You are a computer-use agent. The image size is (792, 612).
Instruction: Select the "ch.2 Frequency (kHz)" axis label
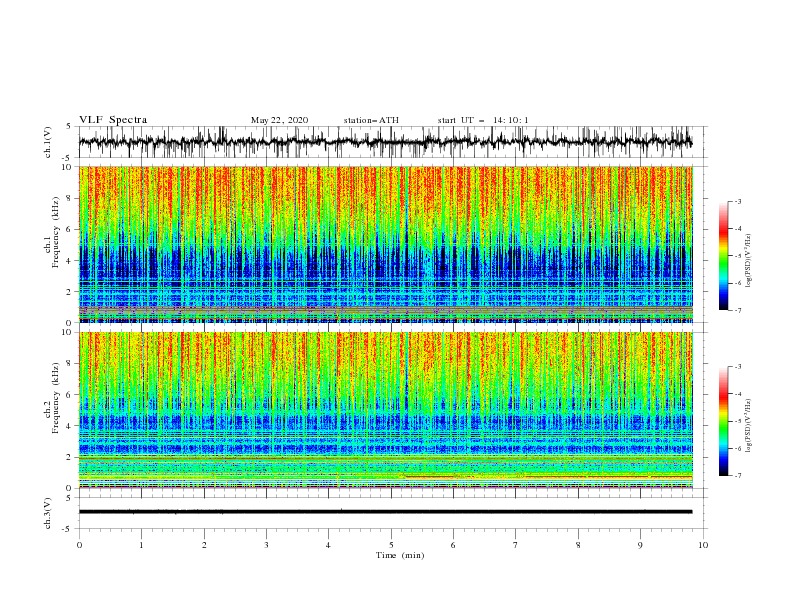[53, 398]
